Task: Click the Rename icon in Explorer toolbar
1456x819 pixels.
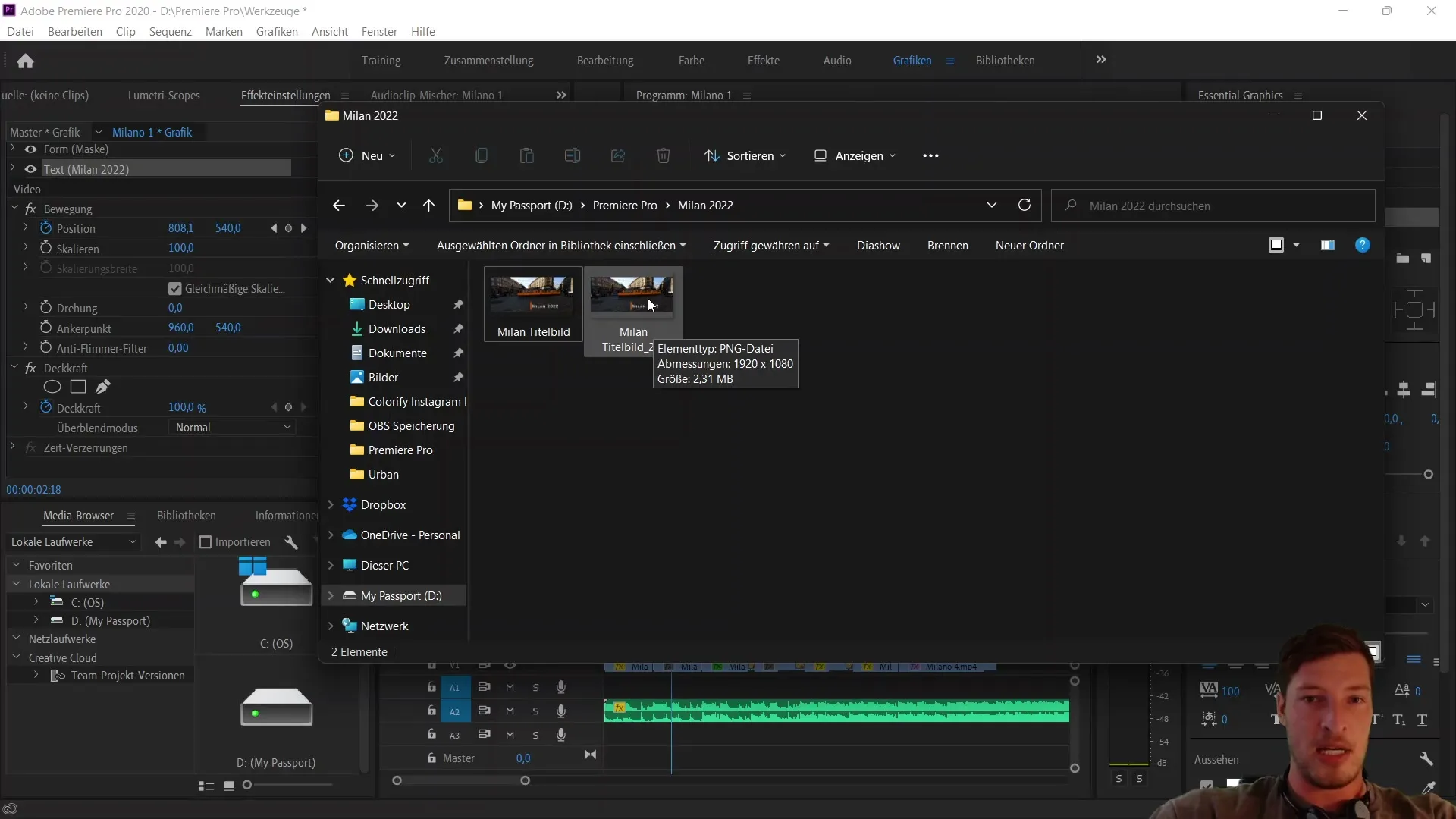Action: [573, 155]
